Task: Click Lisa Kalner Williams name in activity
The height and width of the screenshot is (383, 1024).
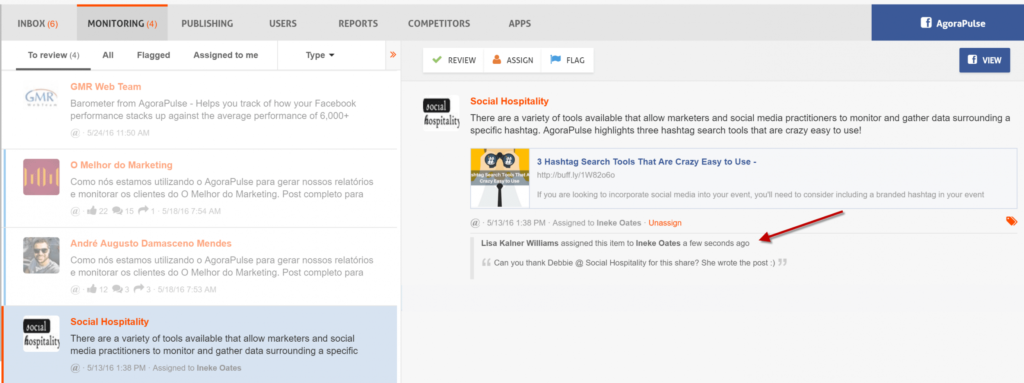Action: pyautogui.click(x=520, y=243)
